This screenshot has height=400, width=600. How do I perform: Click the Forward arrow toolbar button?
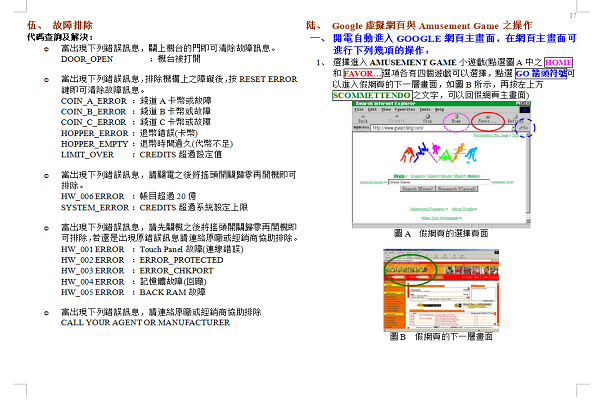click(396, 119)
